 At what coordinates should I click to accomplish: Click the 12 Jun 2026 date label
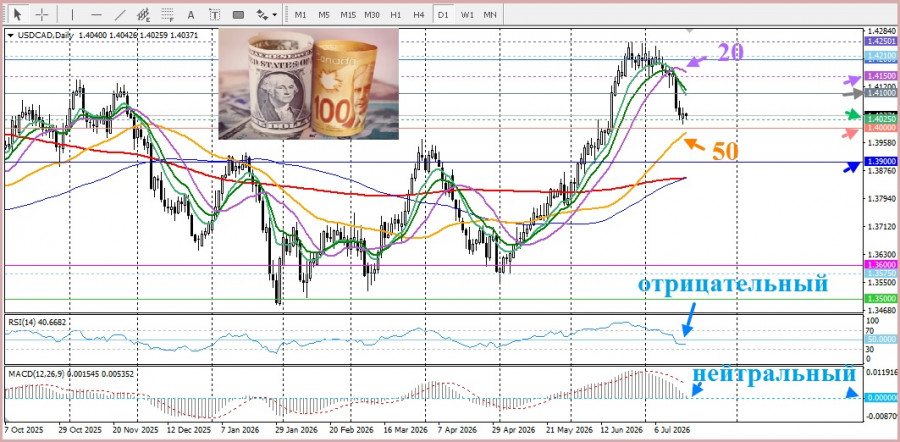coord(622,429)
